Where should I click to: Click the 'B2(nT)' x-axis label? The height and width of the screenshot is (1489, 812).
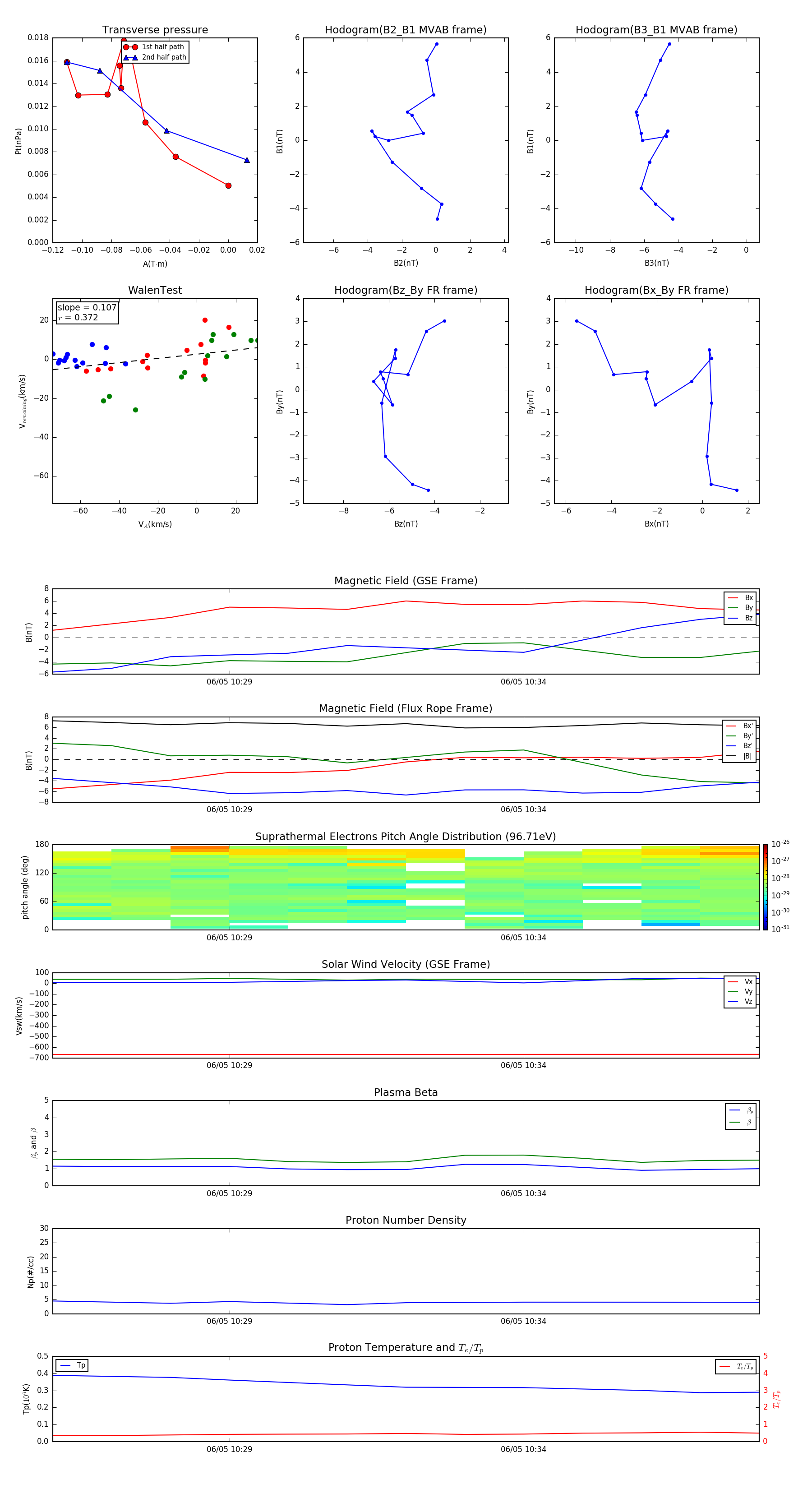[x=406, y=263]
